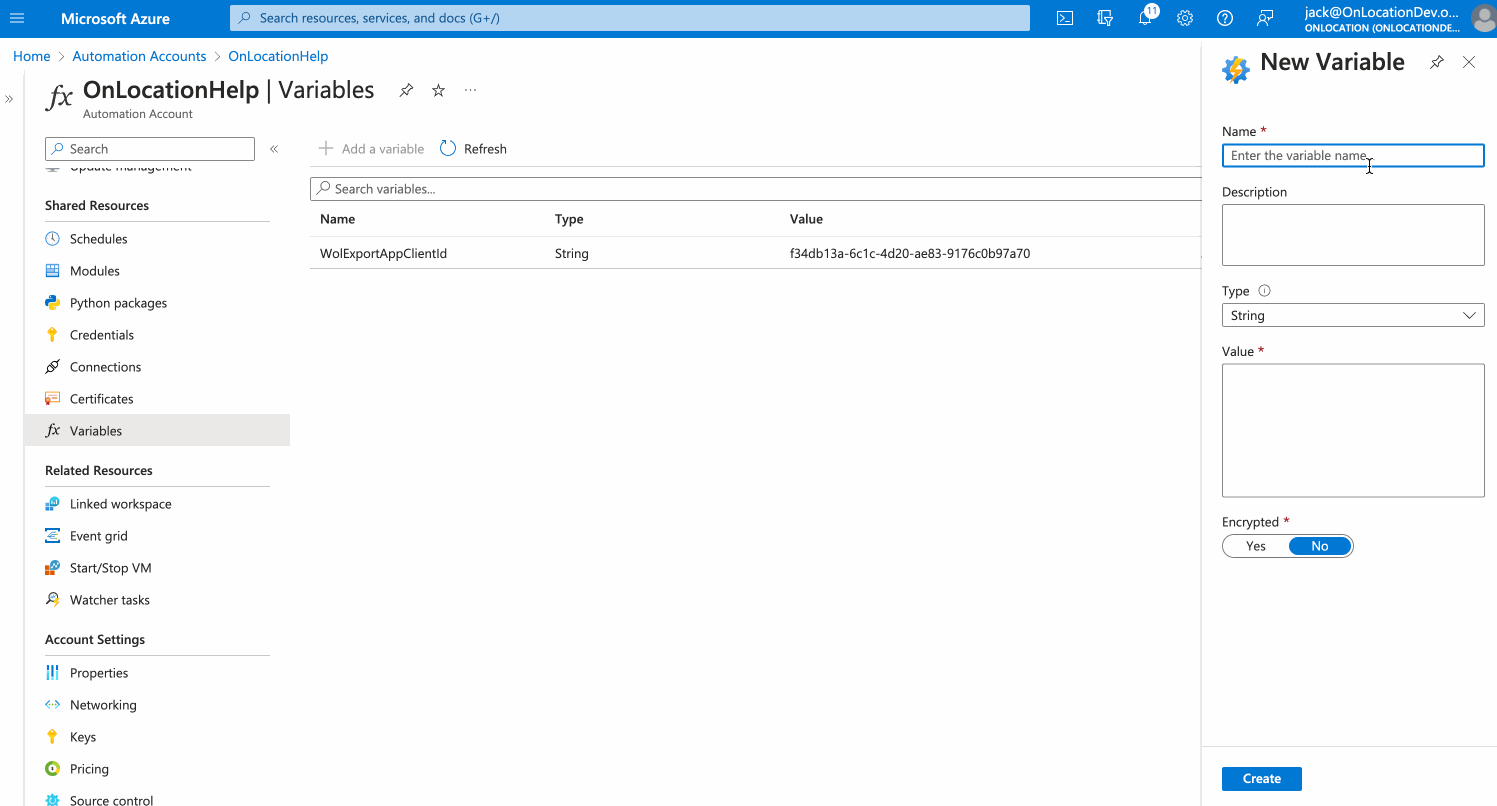Click the Refresh icon in toolbar
This screenshot has height=806, width=1497.
pos(449,149)
